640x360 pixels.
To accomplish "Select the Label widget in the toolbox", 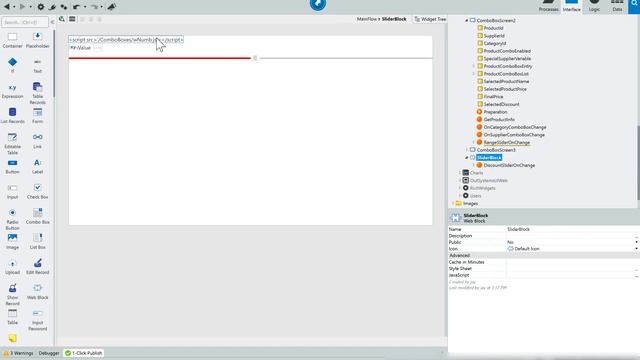I will pyautogui.click(x=38, y=166).
